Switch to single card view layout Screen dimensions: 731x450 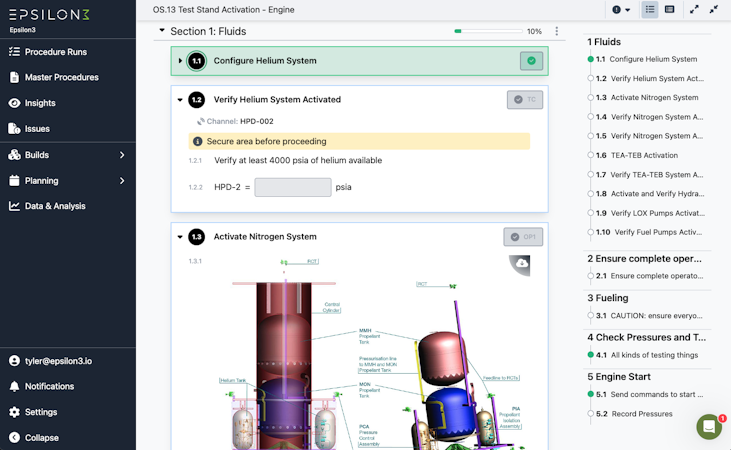point(669,10)
